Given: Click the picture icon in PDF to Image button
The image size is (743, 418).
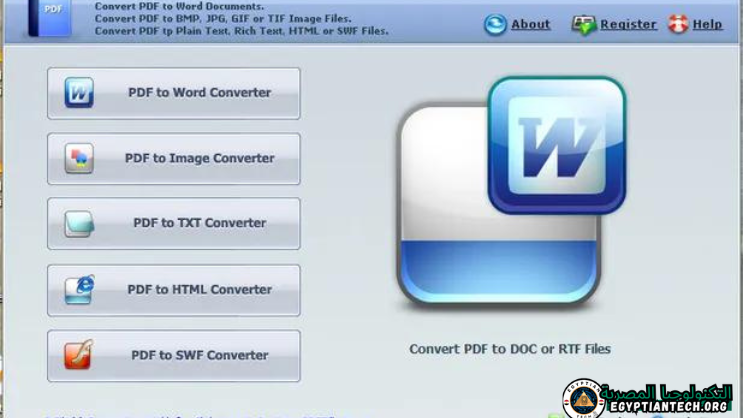Looking at the screenshot, I should pyautogui.click(x=79, y=158).
